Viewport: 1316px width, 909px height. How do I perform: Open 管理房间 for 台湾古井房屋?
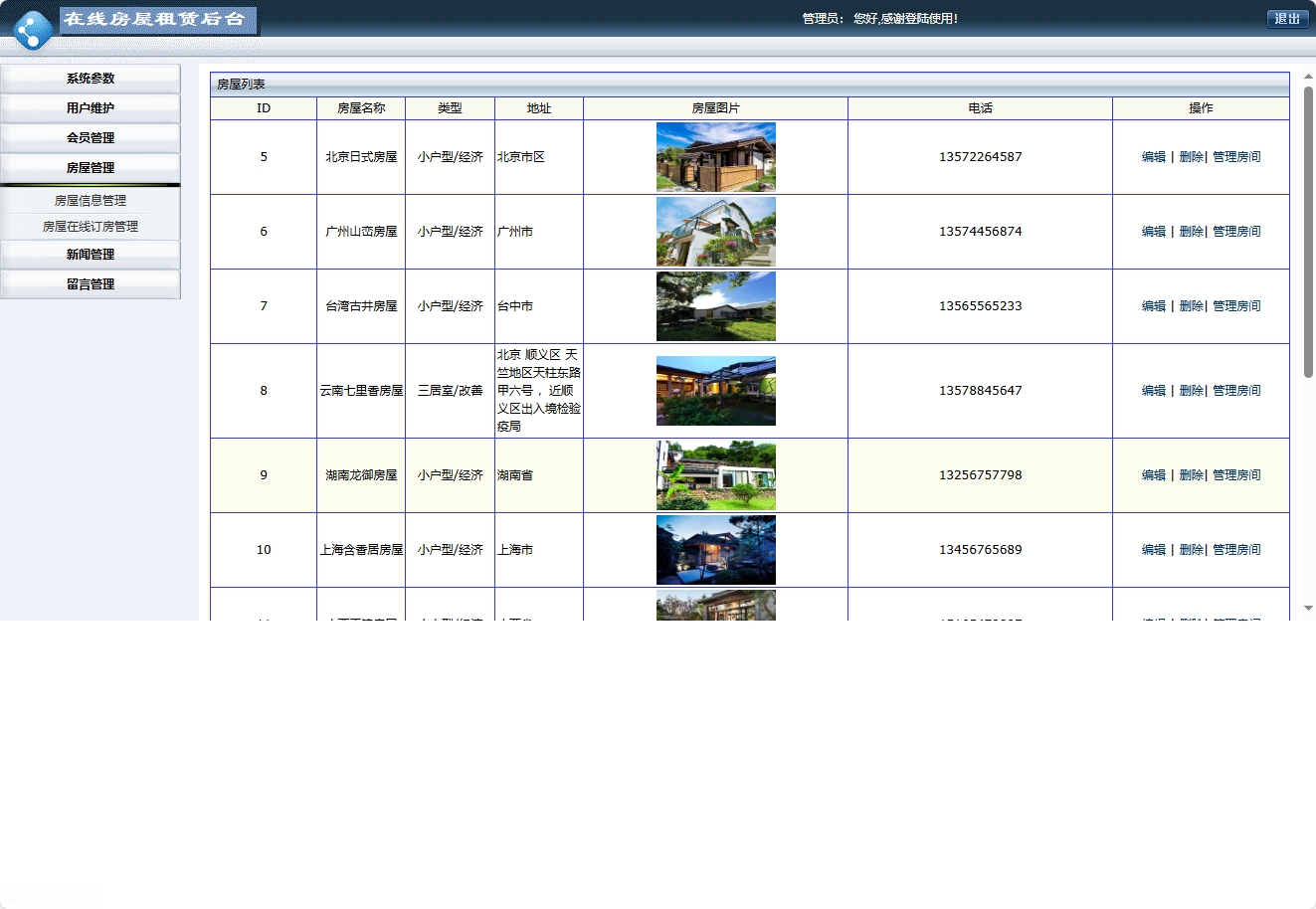pos(1235,306)
